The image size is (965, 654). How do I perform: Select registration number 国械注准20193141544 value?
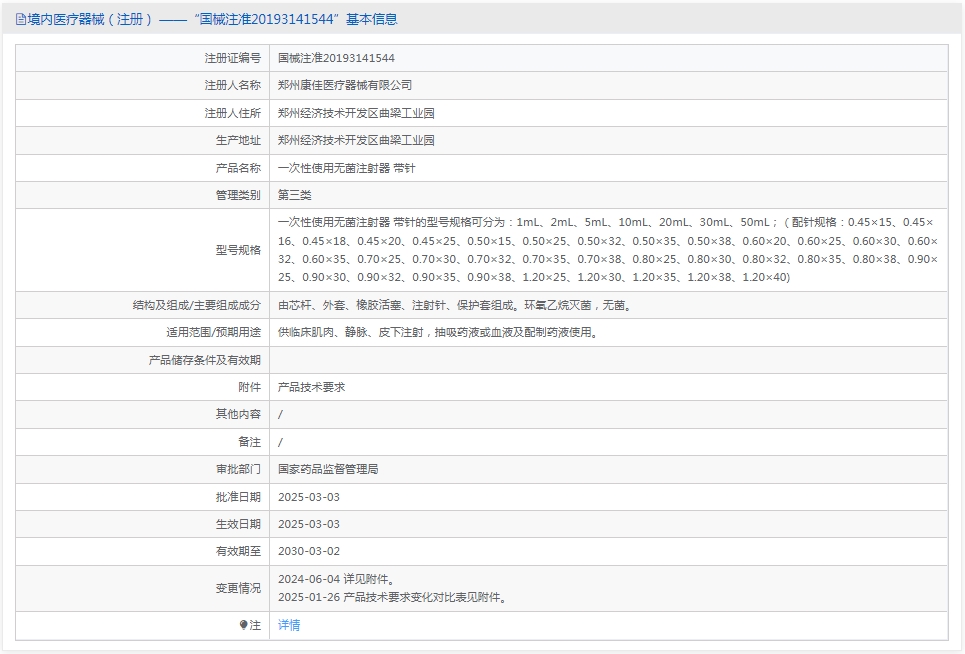[x=336, y=58]
